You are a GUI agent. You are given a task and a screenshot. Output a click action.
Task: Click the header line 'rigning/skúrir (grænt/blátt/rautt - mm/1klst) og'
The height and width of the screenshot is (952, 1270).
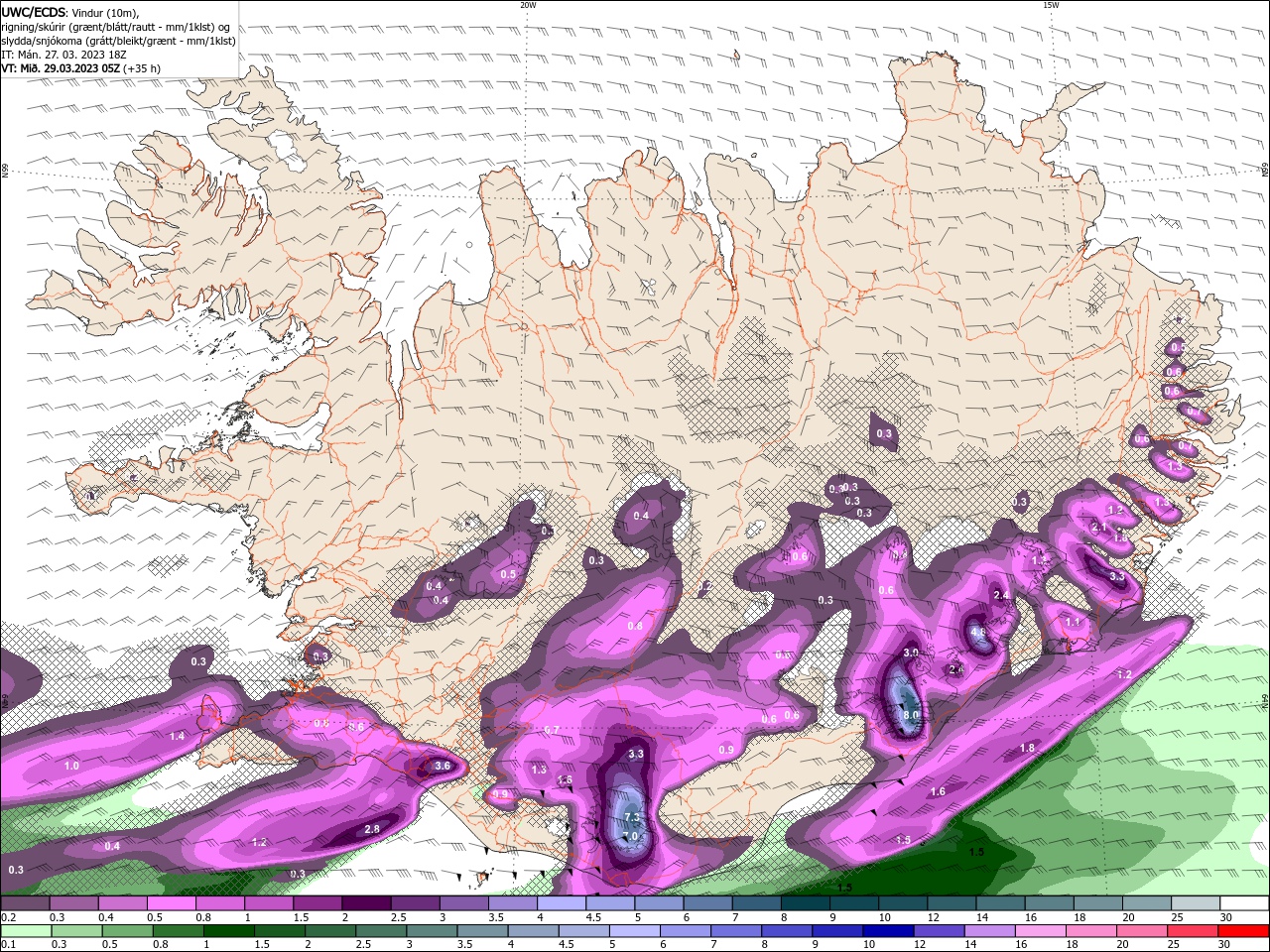(x=117, y=27)
